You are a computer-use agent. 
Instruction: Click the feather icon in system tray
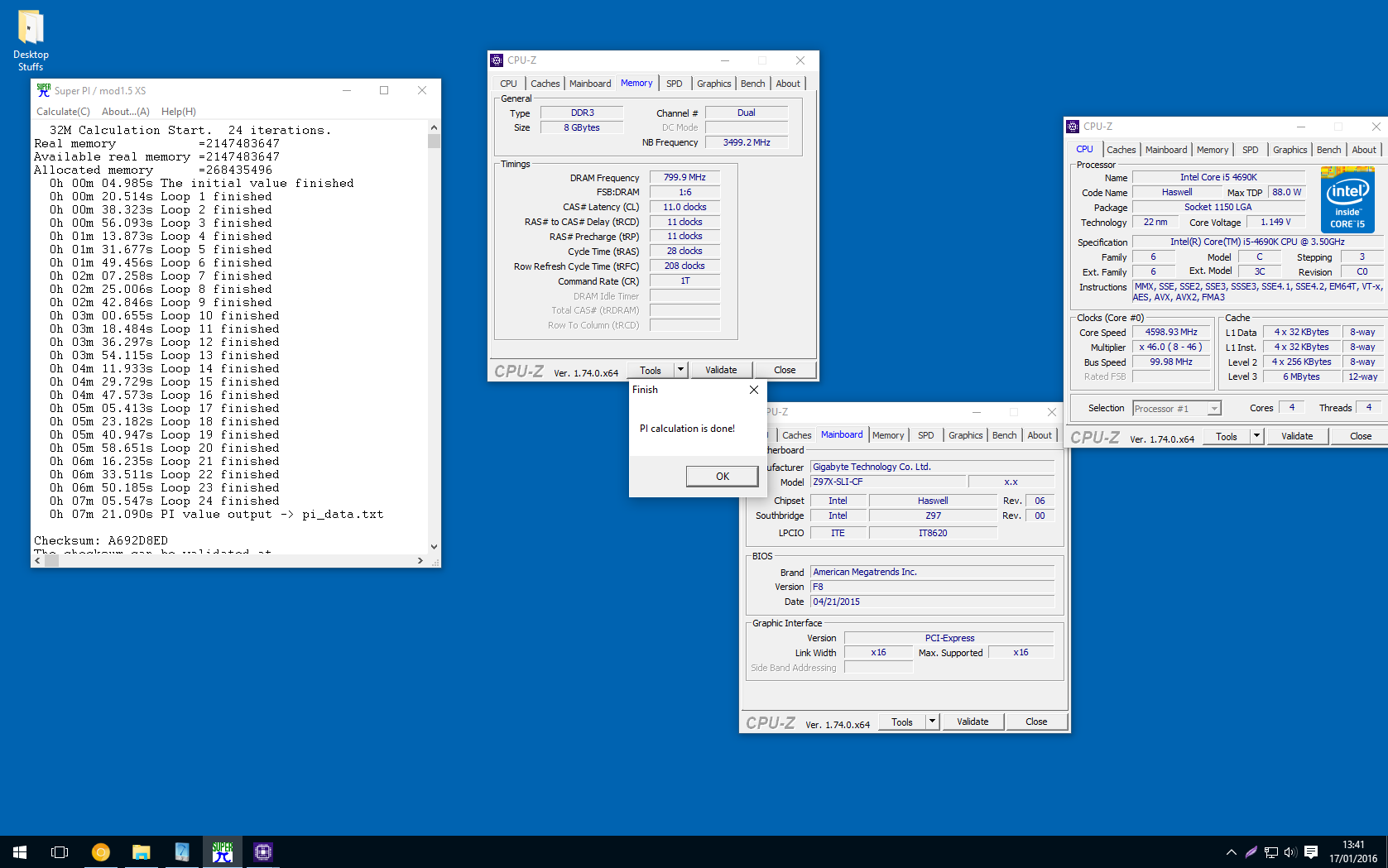pyautogui.click(x=1251, y=851)
